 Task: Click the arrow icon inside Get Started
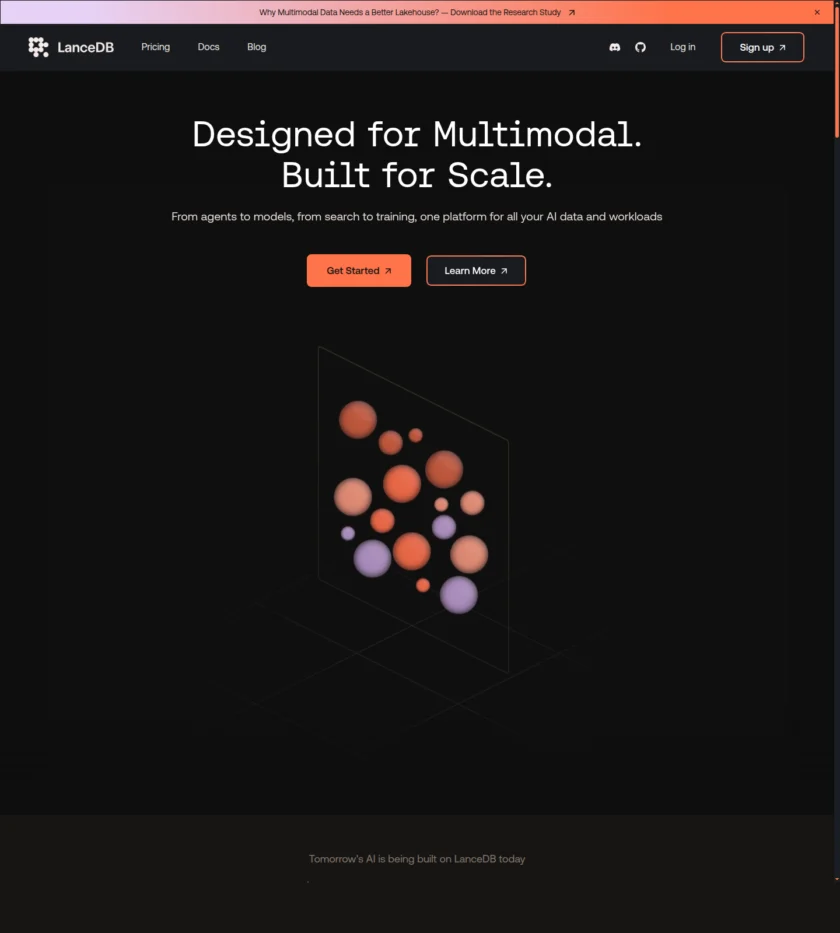(388, 271)
